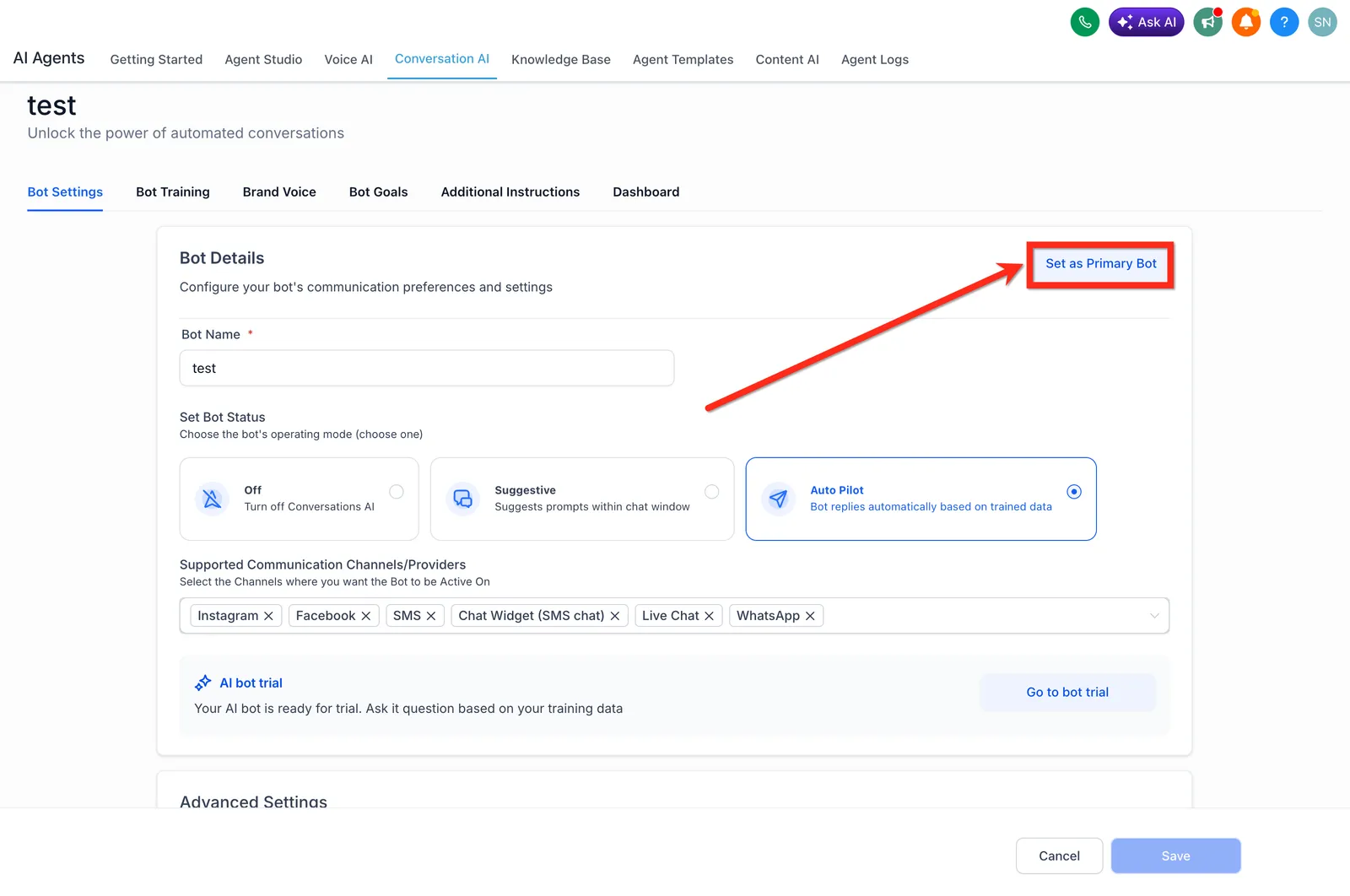Click the green phone dialer icon

1085,22
